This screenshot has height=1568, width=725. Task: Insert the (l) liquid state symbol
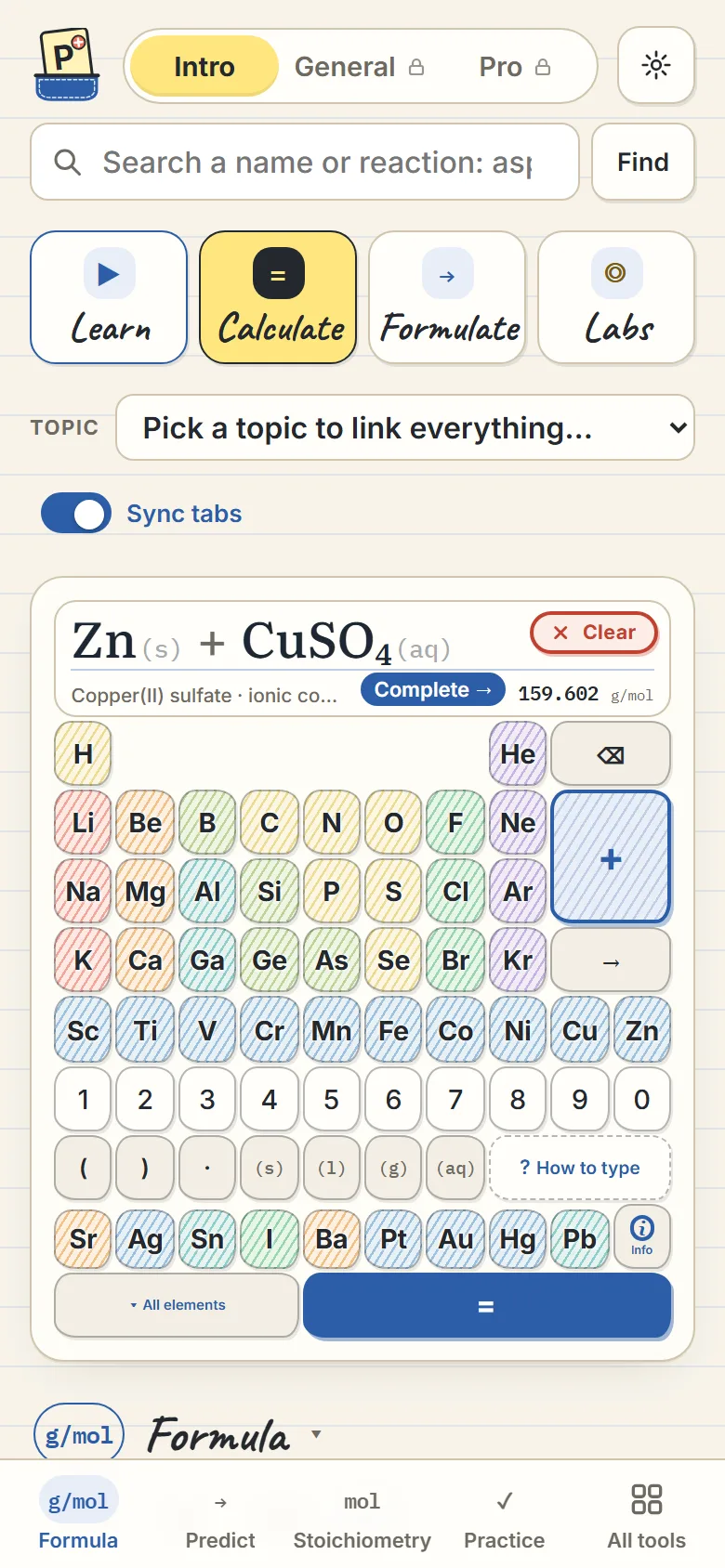point(331,1168)
